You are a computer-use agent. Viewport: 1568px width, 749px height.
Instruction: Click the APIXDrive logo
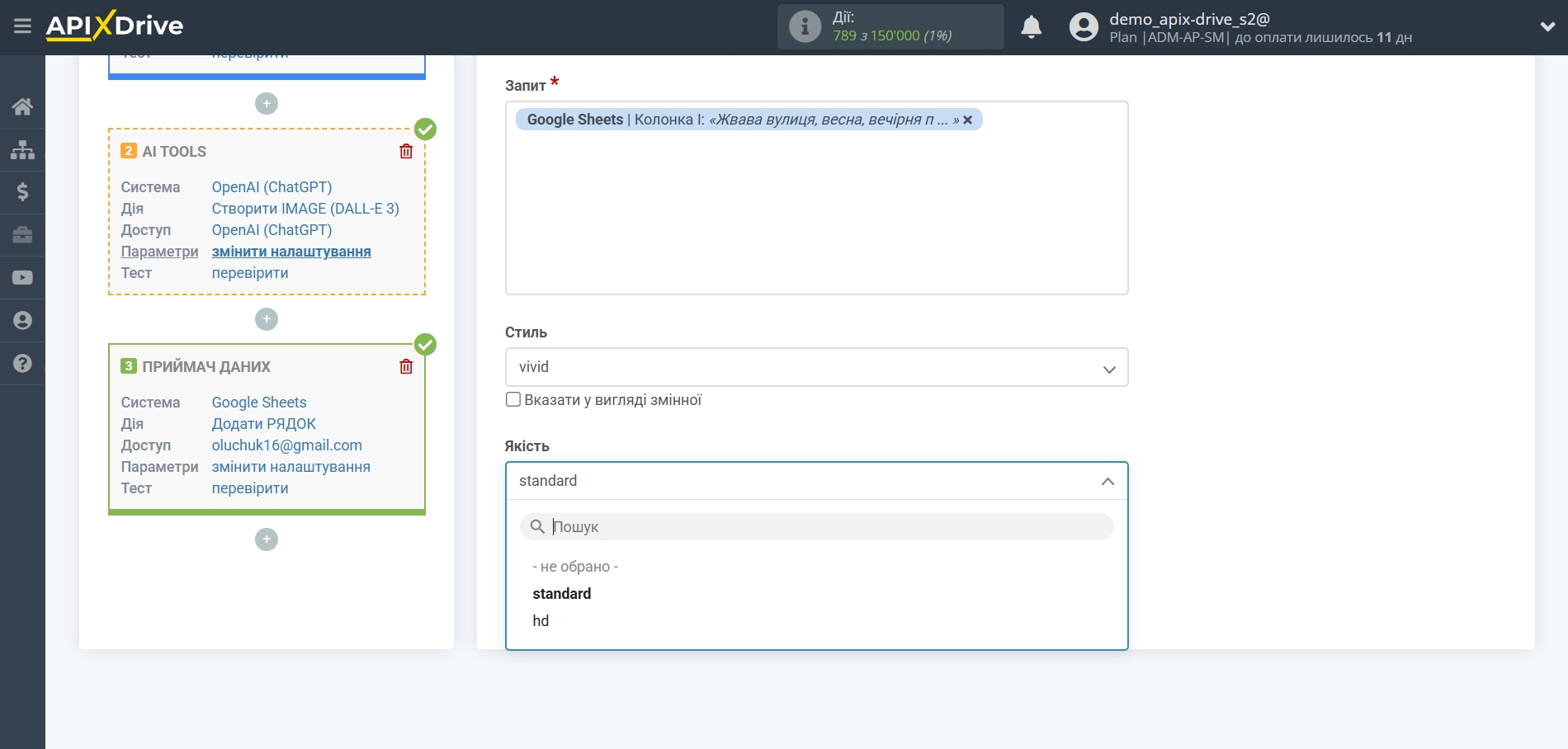coord(115,26)
